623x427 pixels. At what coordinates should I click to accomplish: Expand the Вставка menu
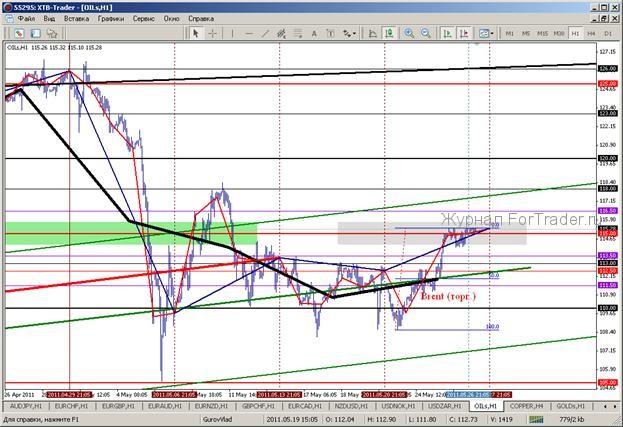(76, 18)
